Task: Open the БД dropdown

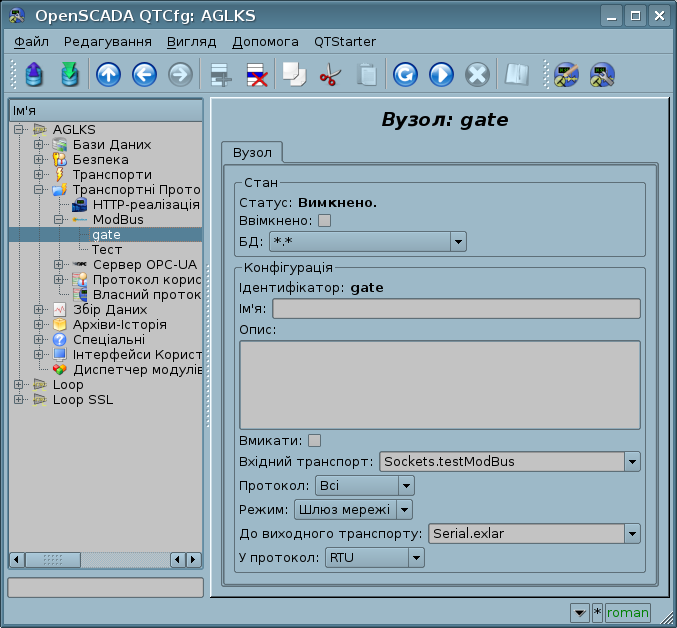Action: (x=367, y=241)
